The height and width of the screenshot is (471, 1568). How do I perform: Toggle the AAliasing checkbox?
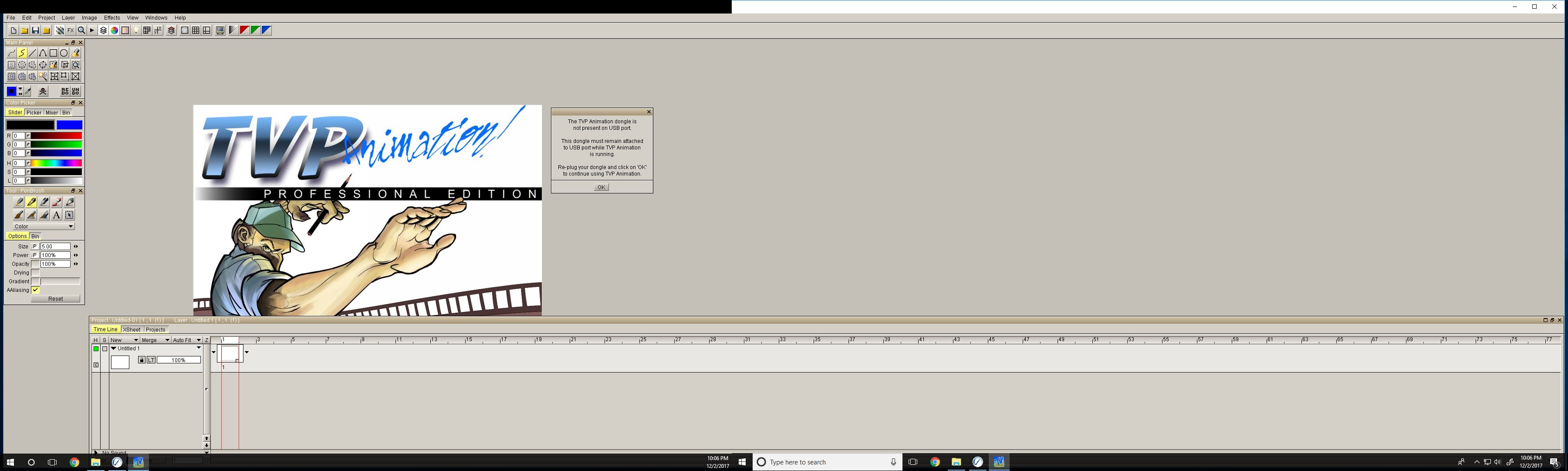pos(35,290)
